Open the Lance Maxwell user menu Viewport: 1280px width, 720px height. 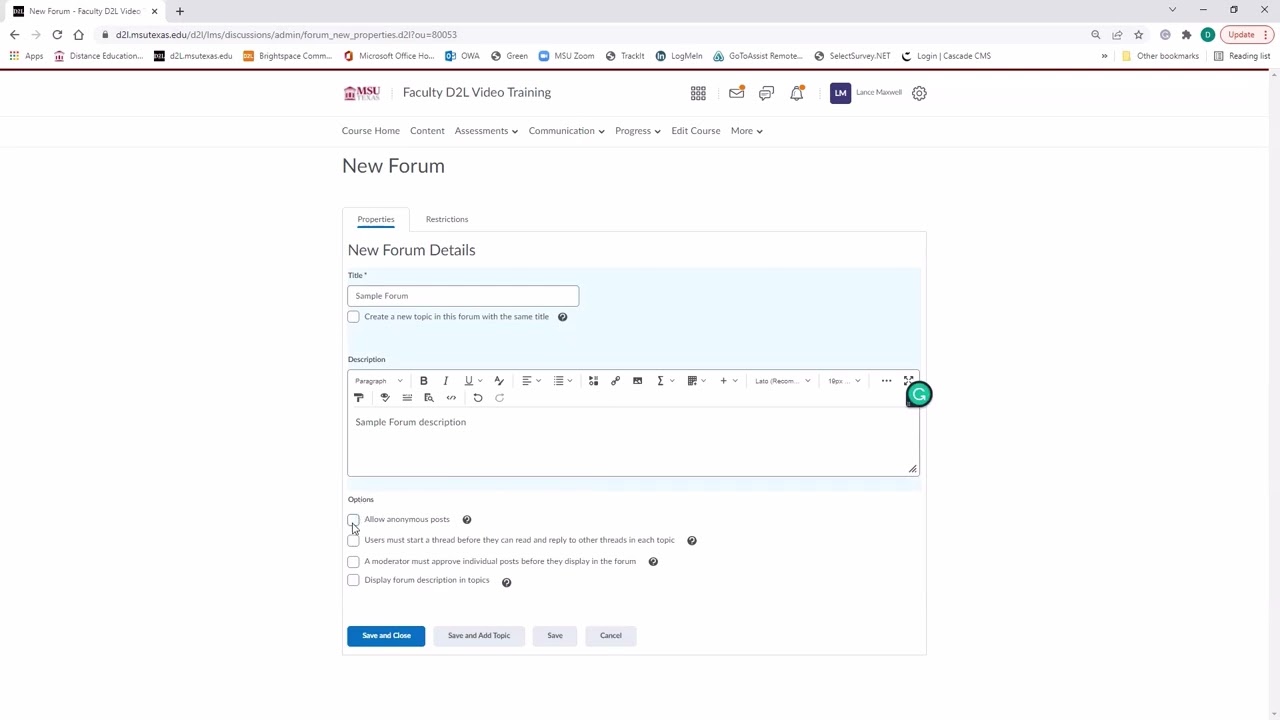click(x=866, y=93)
